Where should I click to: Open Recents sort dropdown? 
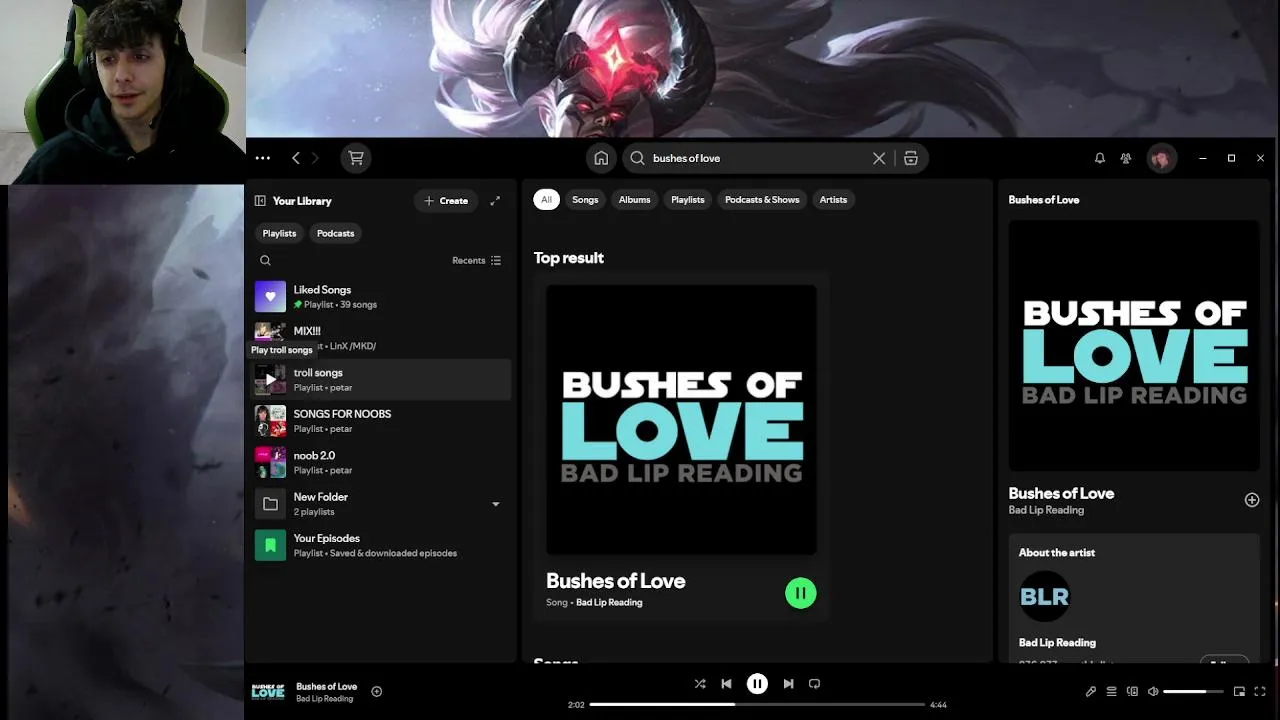(477, 260)
